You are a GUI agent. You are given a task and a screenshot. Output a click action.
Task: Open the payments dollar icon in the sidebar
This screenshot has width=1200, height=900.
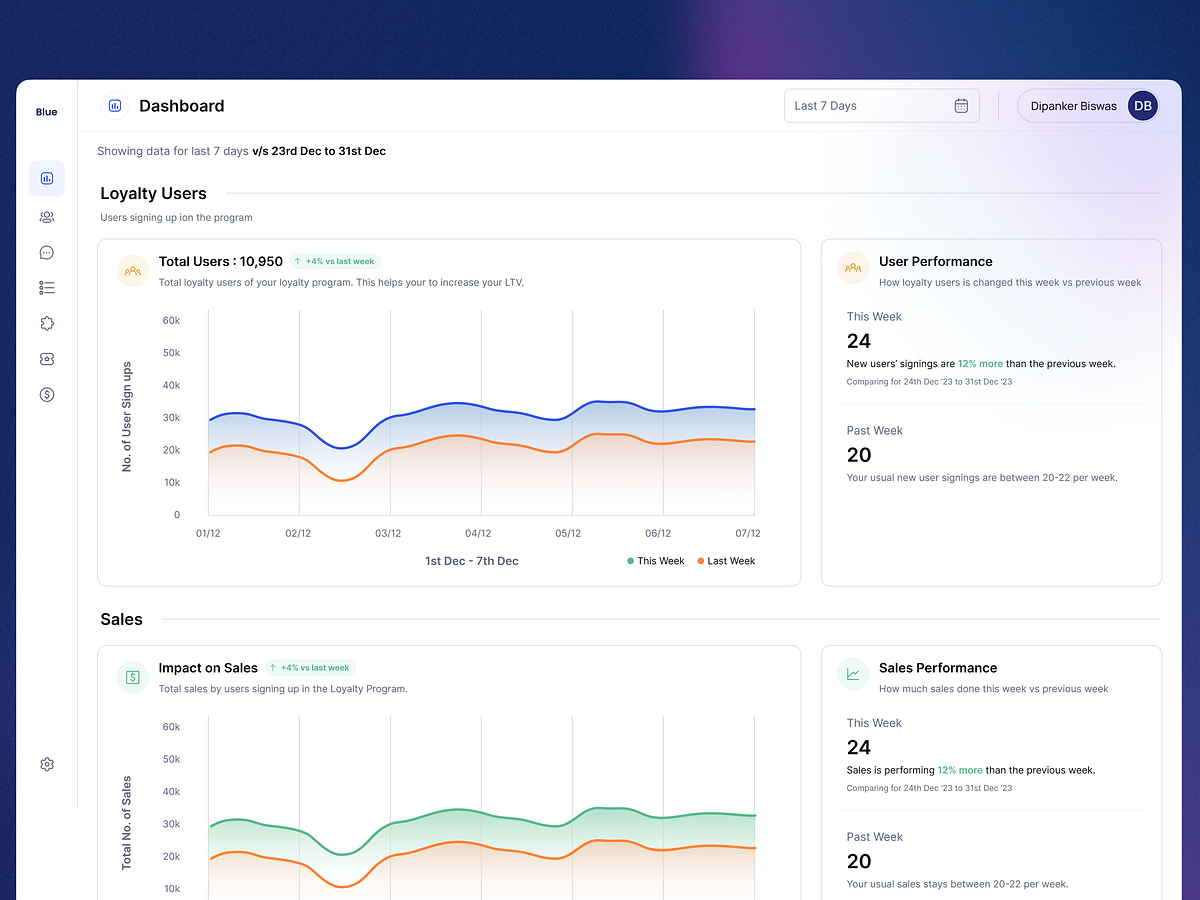point(46,394)
